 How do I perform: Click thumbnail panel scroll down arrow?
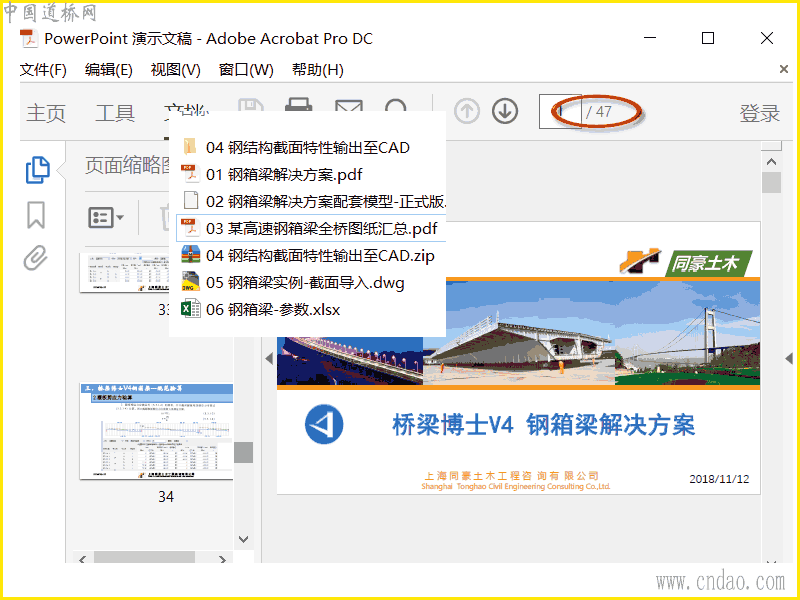243,539
